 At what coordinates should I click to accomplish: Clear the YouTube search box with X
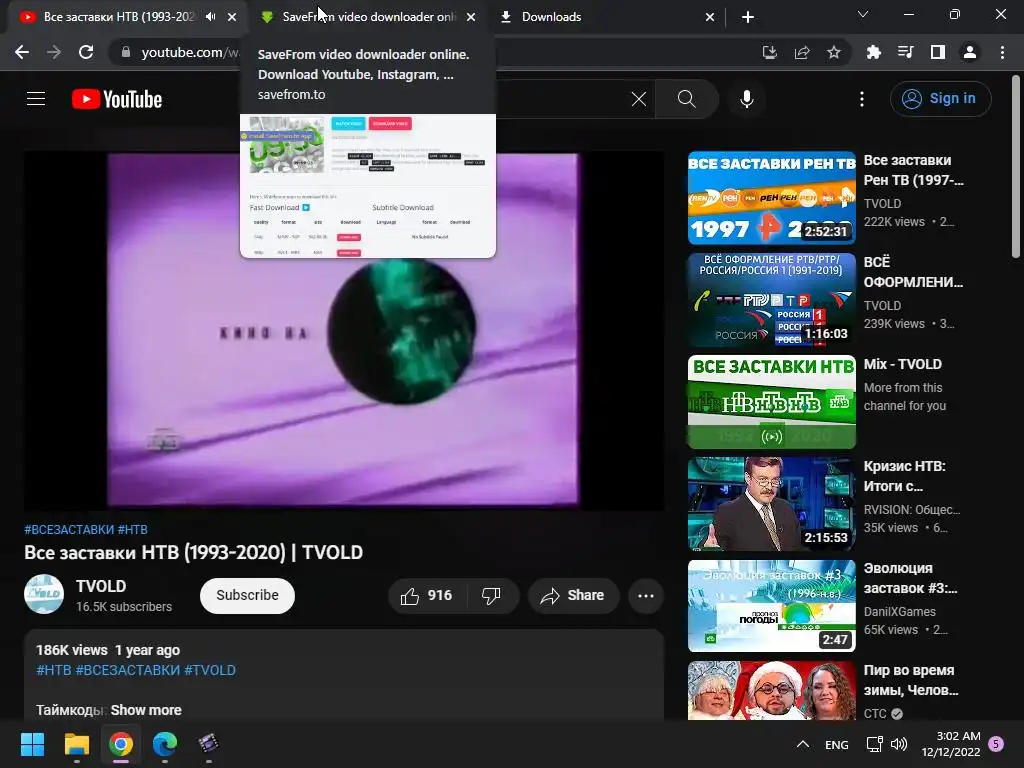pos(639,99)
